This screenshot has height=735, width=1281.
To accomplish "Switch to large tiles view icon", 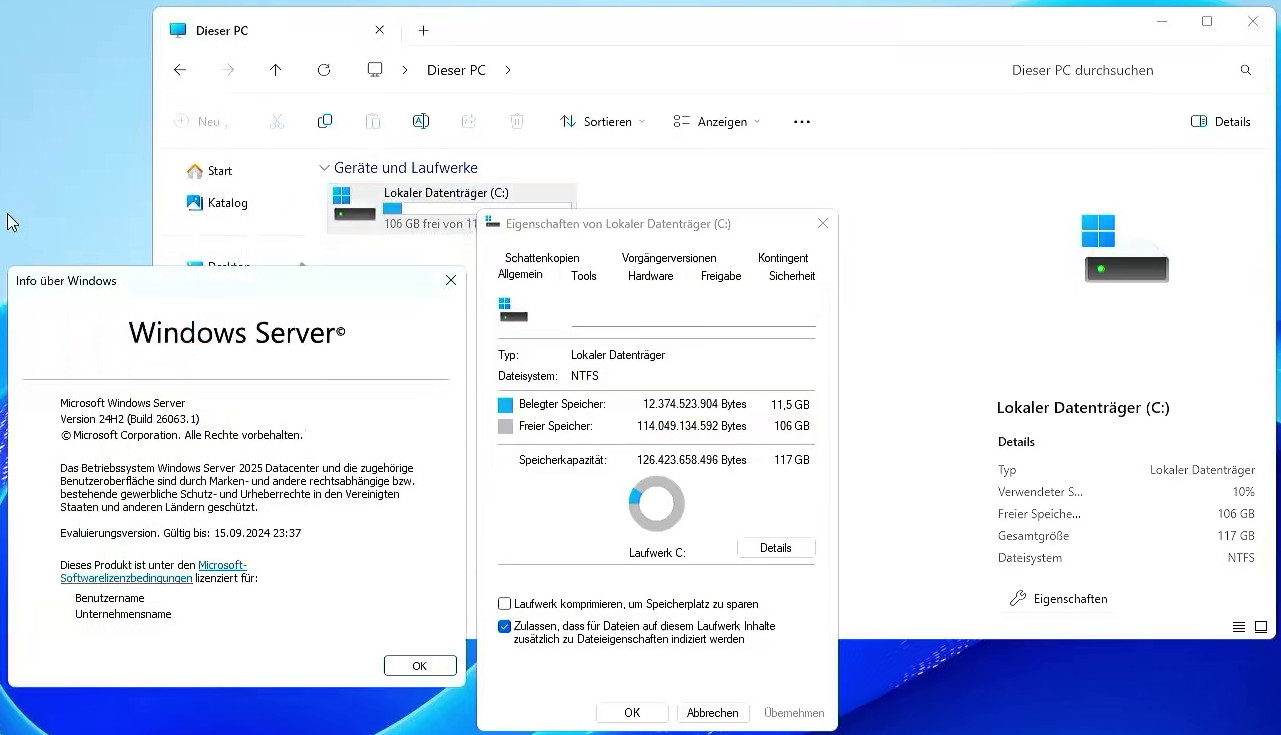I will 1261,627.
